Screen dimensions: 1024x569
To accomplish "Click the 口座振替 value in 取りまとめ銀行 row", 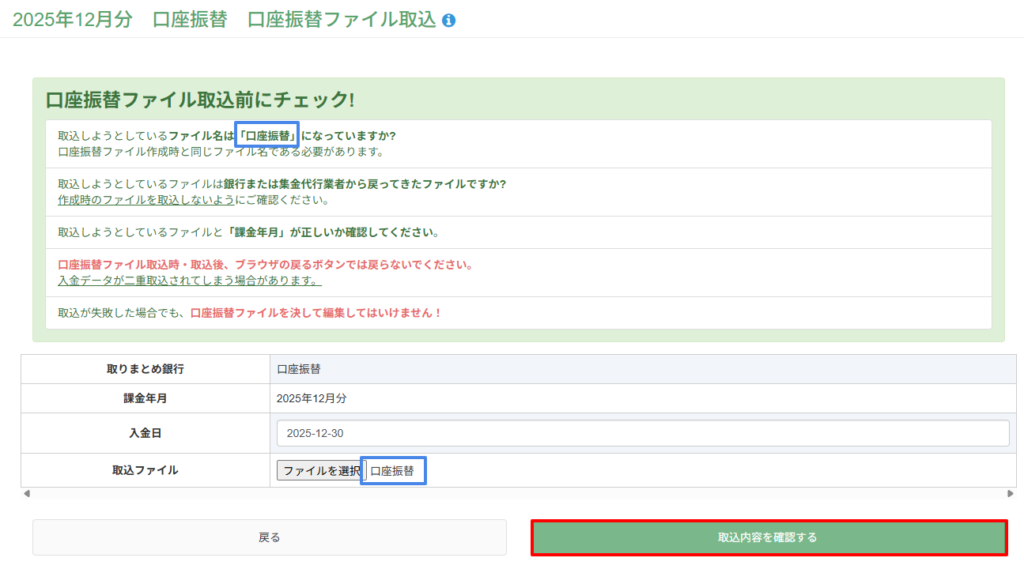I will 299,369.
